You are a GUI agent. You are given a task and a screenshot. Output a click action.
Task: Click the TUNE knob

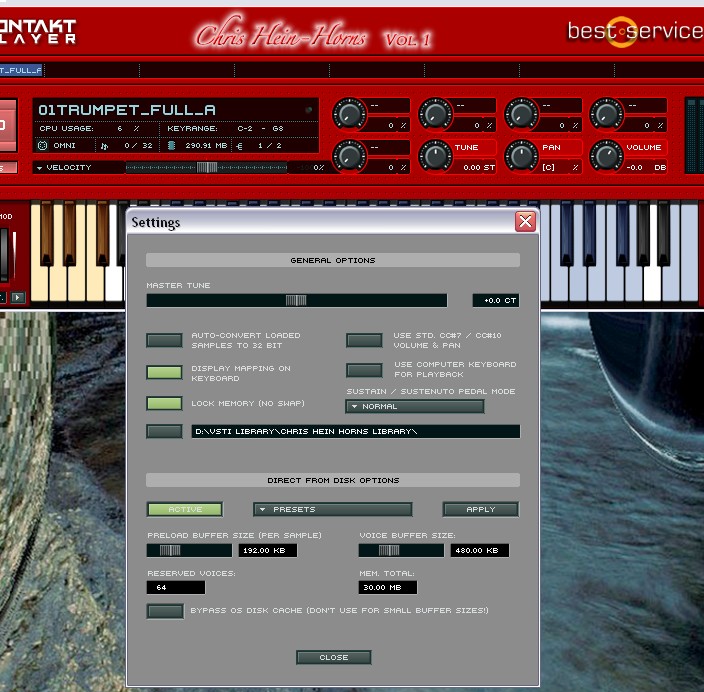pyautogui.click(x=435, y=156)
